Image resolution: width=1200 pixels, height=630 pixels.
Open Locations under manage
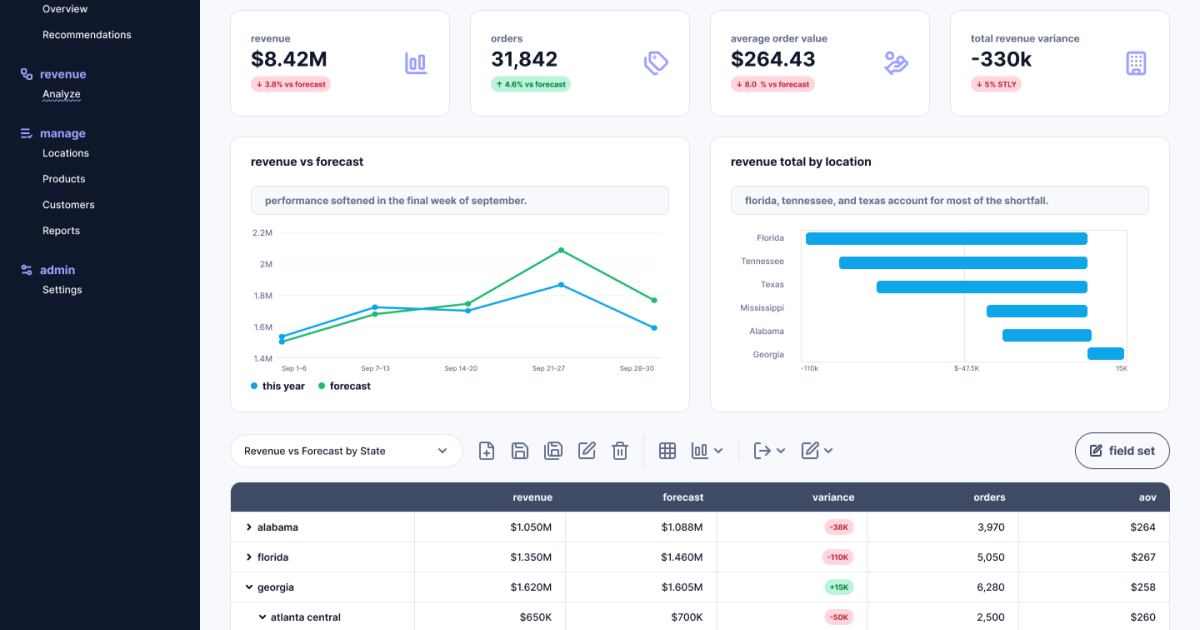click(66, 153)
